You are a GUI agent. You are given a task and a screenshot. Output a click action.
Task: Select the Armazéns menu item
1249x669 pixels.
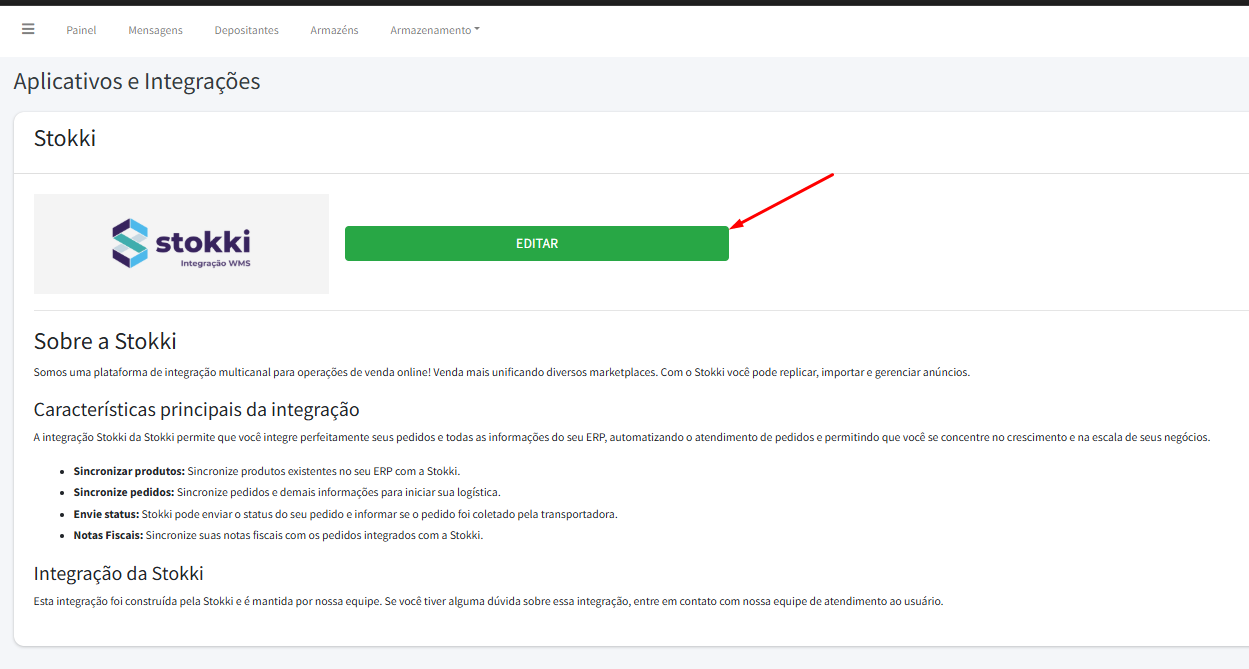[x=334, y=30]
